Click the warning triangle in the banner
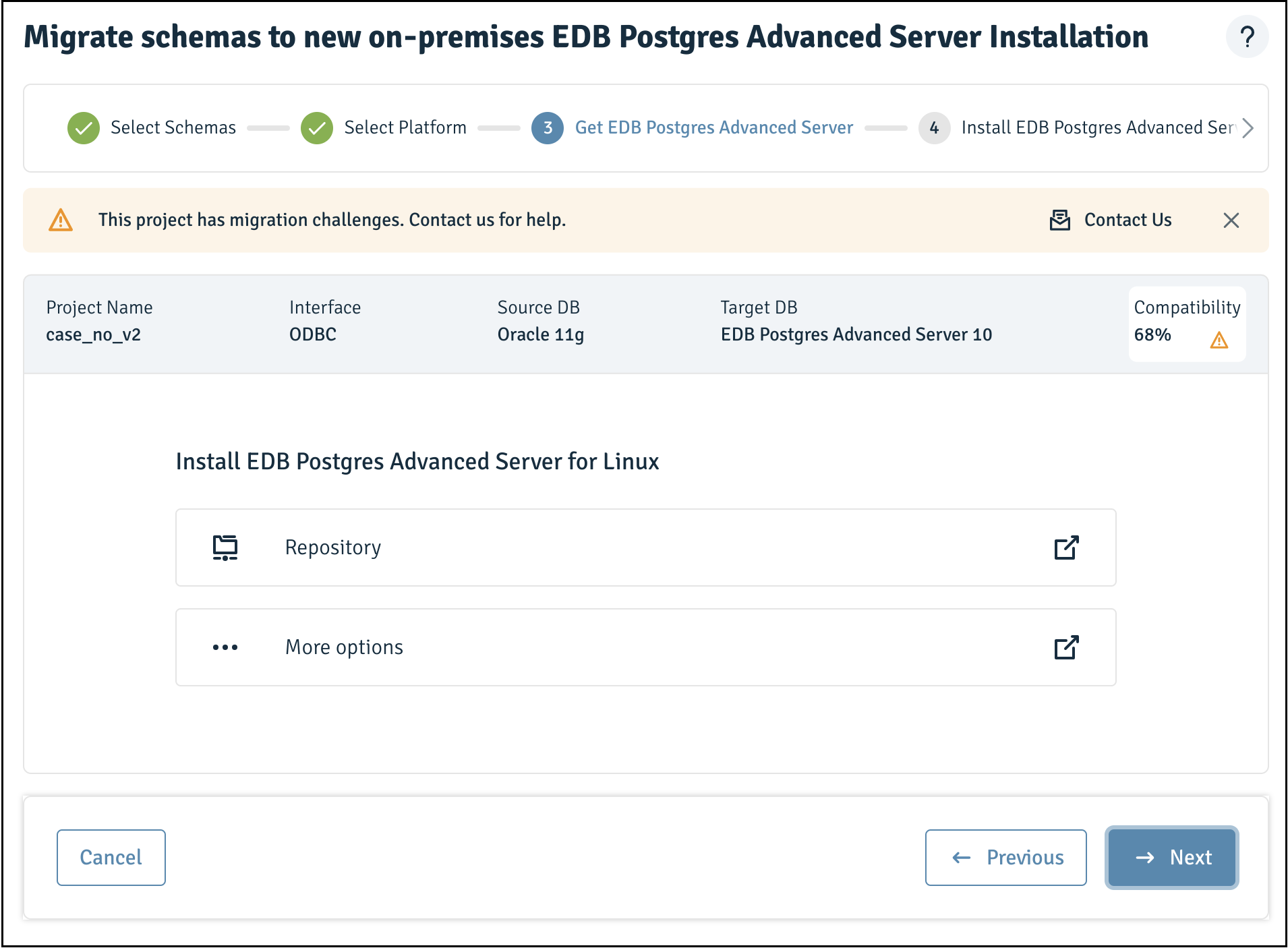The height and width of the screenshot is (948, 1288). click(61, 220)
